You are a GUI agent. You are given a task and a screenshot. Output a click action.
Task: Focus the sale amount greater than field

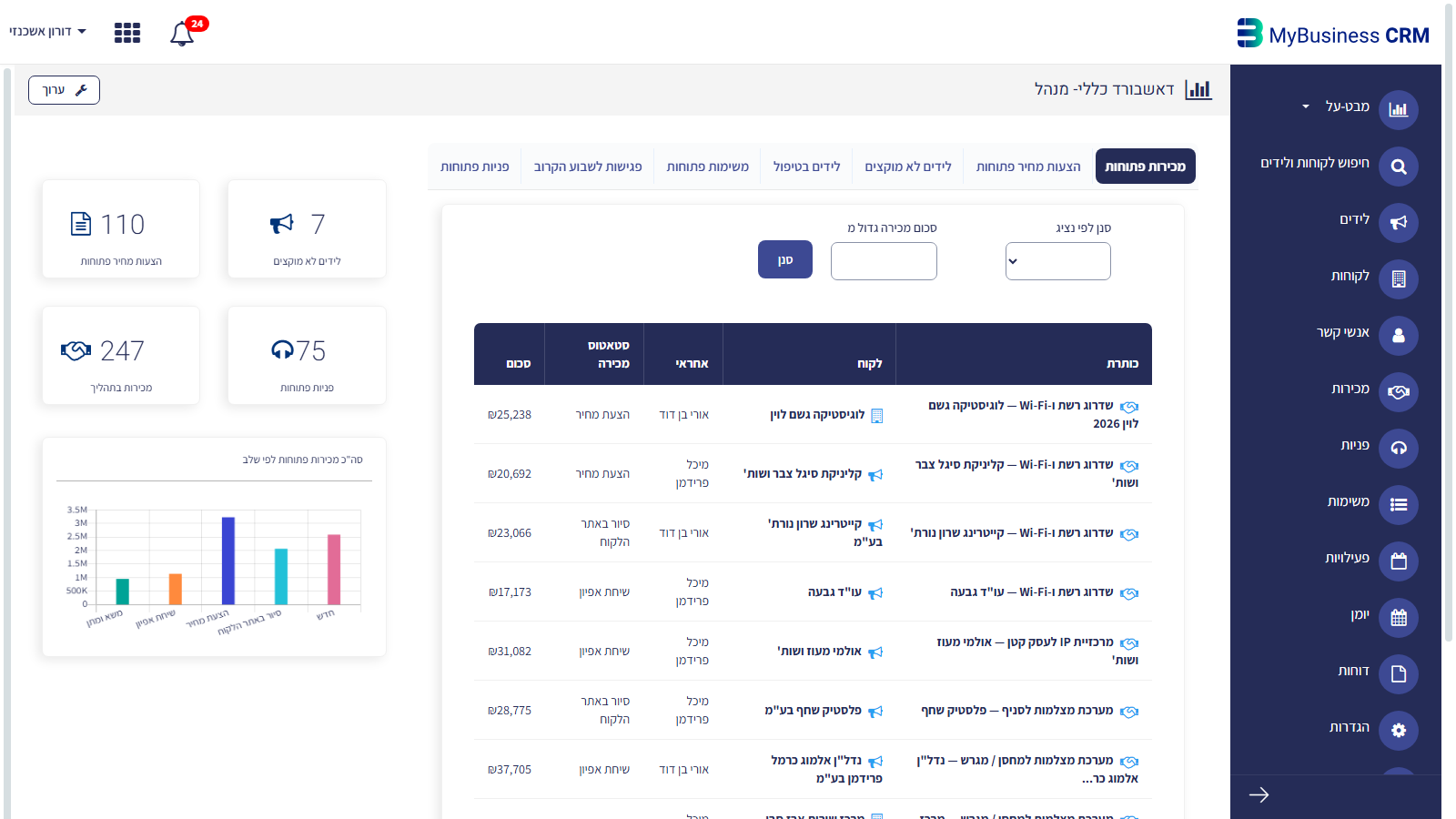(x=884, y=261)
